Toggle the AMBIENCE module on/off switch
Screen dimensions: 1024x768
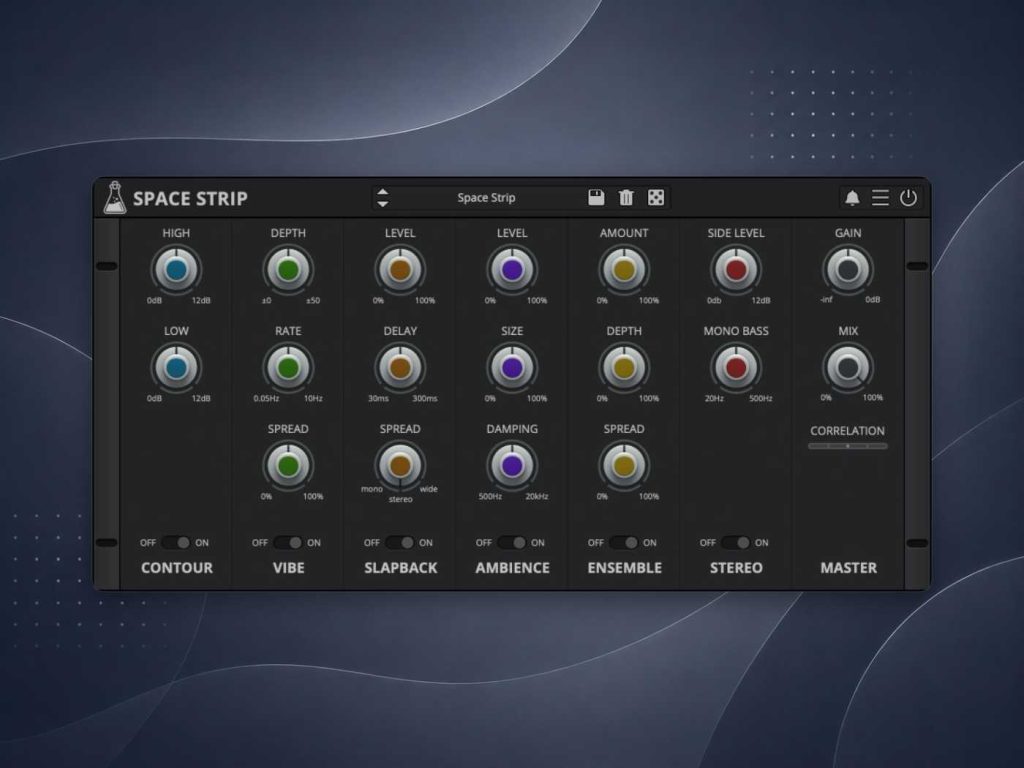pos(512,543)
